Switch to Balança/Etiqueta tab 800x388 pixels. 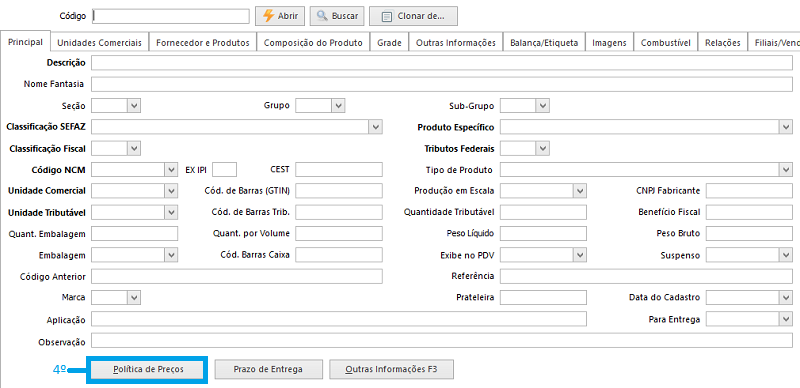click(544, 43)
